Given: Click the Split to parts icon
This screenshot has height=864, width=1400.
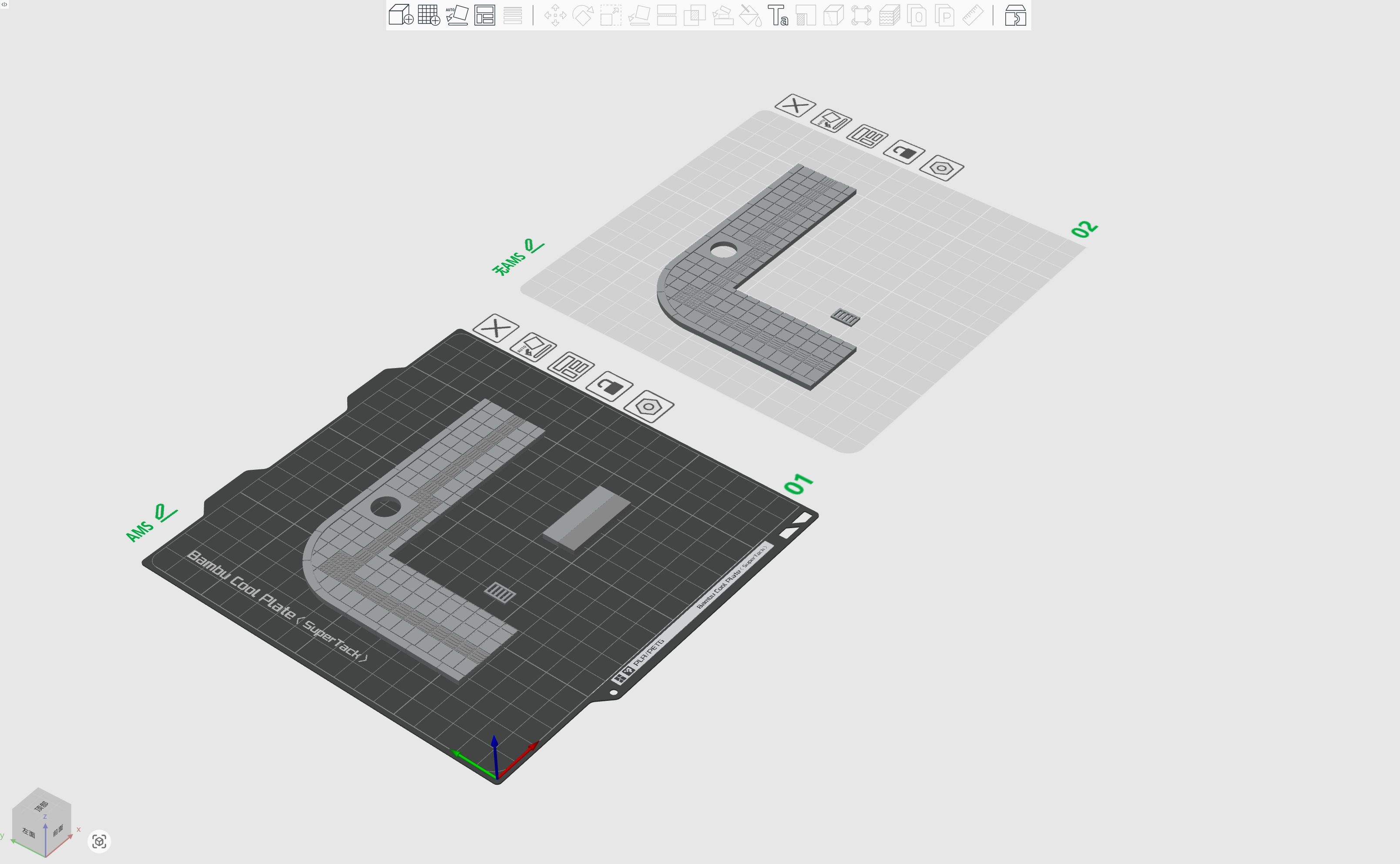Looking at the screenshot, I should pos(945,15).
